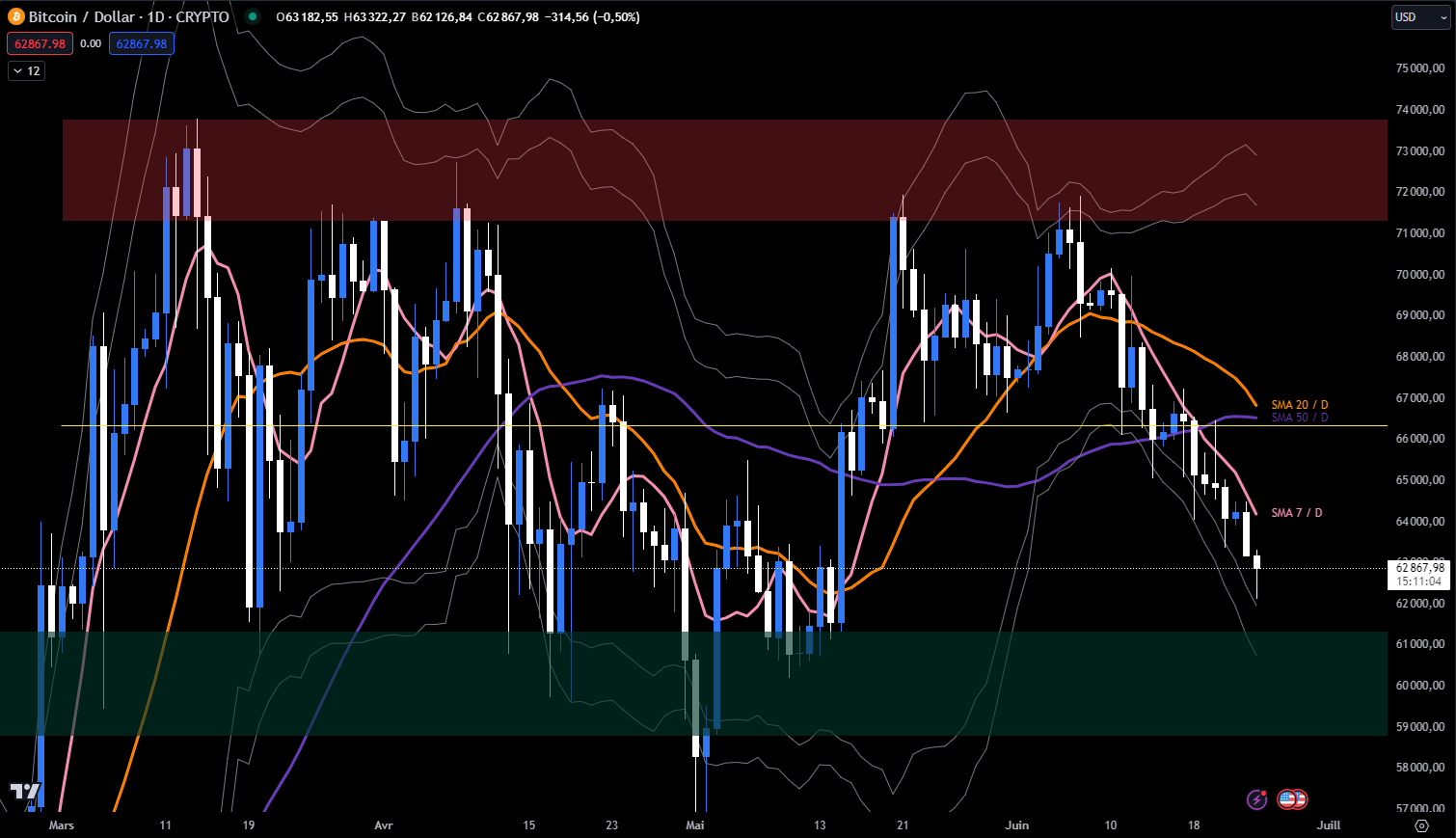Image resolution: width=1456 pixels, height=838 pixels.
Task: Click the Bitcoin logo next to symbol name
Action: coord(14,16)
